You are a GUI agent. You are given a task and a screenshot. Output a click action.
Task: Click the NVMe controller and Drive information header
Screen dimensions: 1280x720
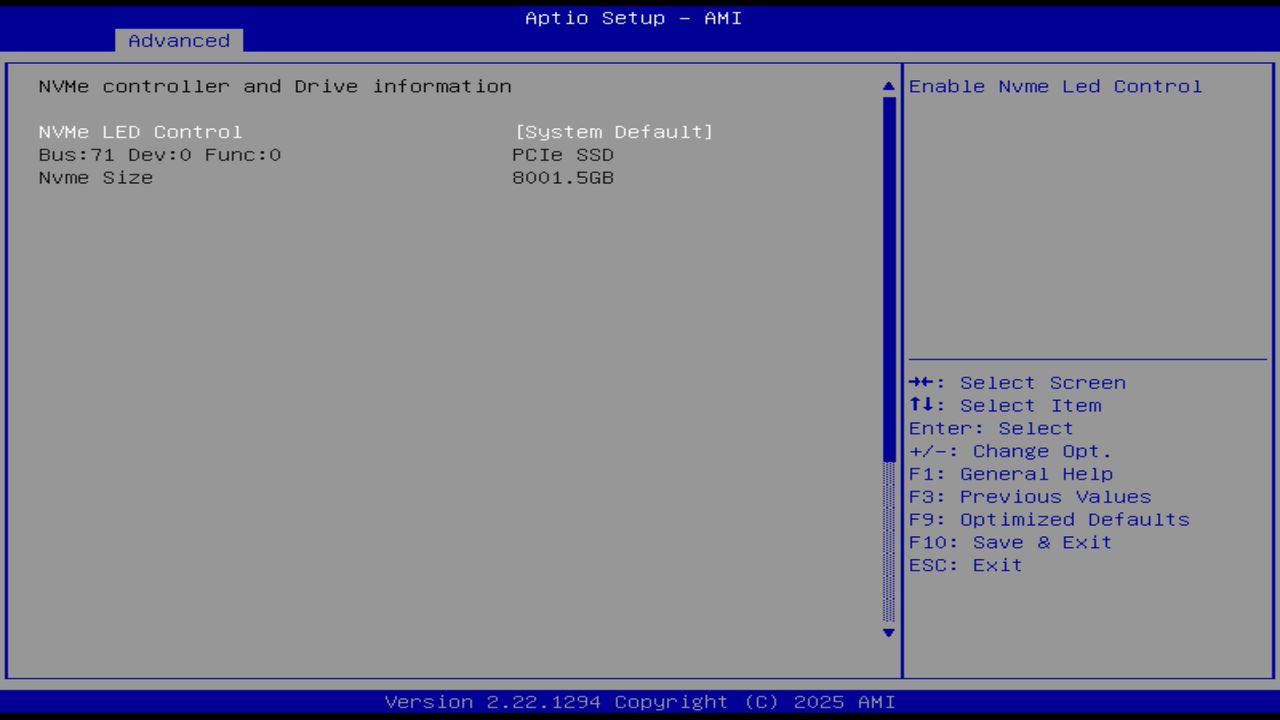(274, 86)
